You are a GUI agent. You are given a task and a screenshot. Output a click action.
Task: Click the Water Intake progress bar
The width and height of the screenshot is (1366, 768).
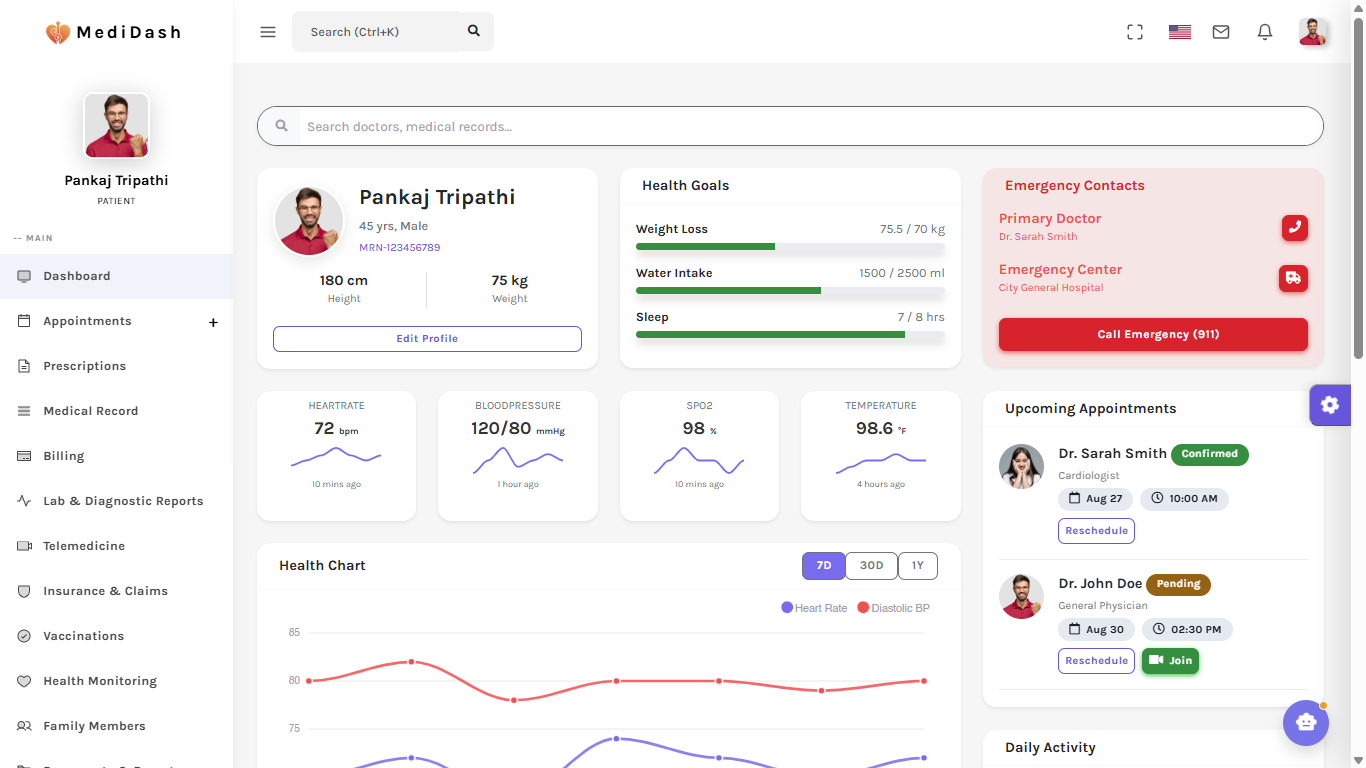coord(790,290)
